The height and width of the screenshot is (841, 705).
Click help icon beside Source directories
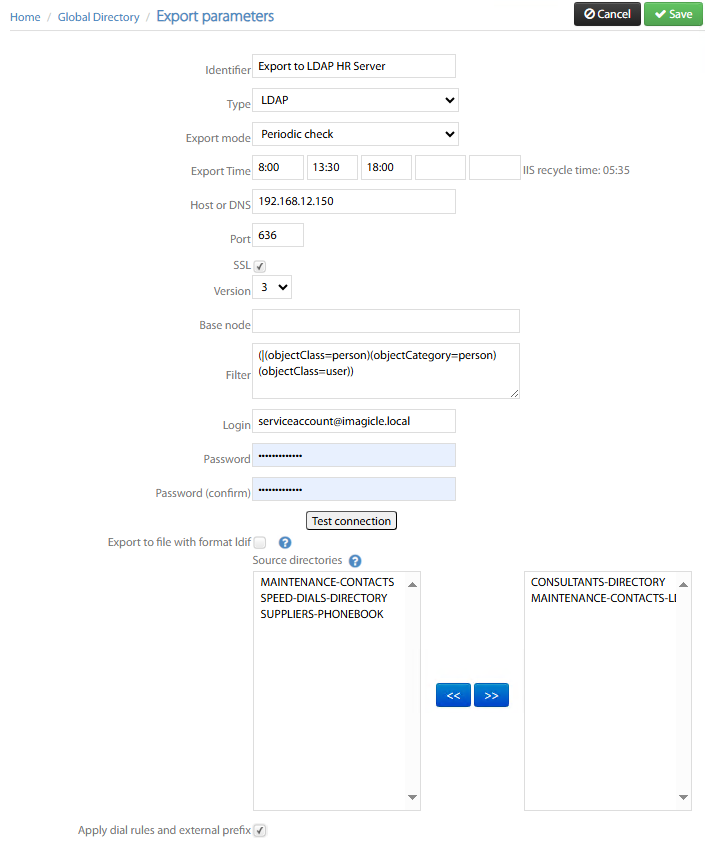tap(355, 561)
